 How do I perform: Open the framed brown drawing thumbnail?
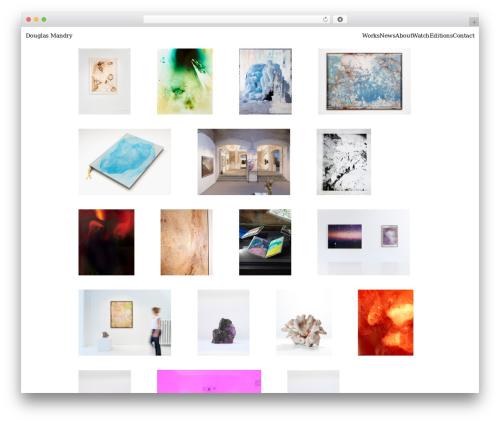pos(104,81)
